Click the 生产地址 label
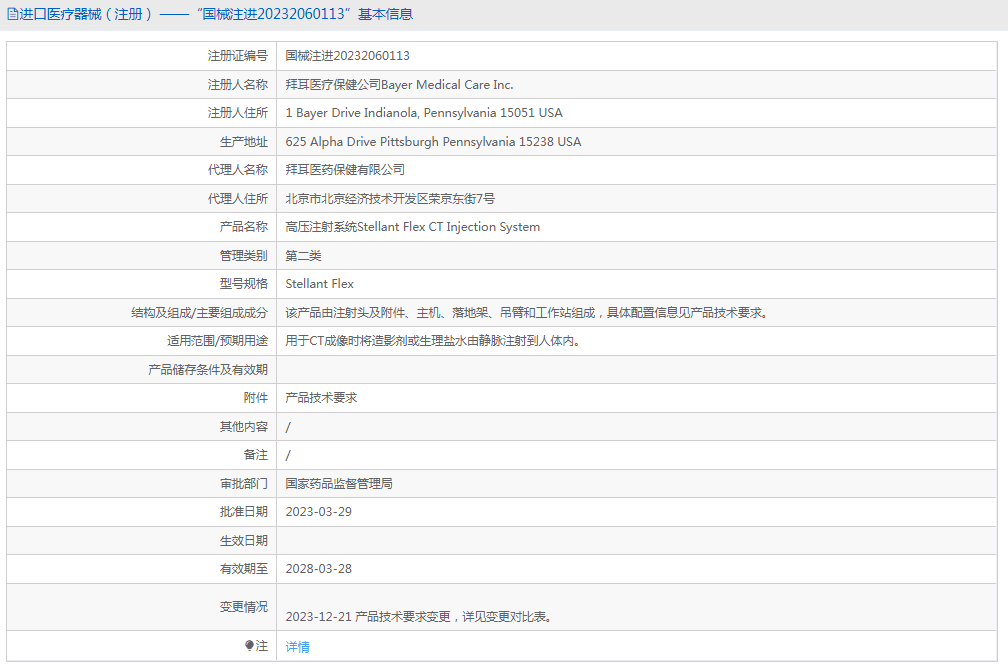Screen dimensions: 1008x668 point(244,141)
